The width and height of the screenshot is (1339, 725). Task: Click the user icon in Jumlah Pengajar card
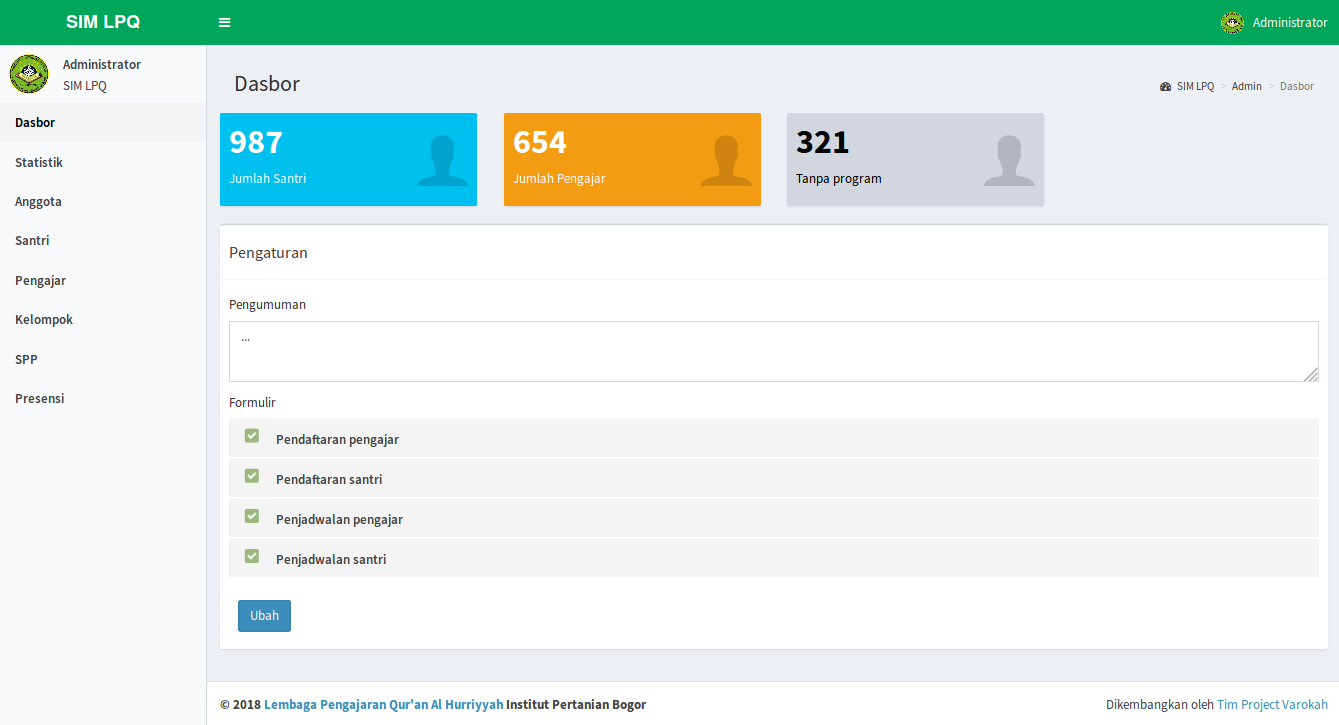coord(726,160)
